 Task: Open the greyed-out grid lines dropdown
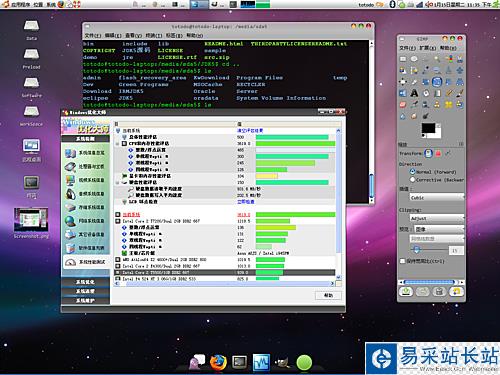437,239
